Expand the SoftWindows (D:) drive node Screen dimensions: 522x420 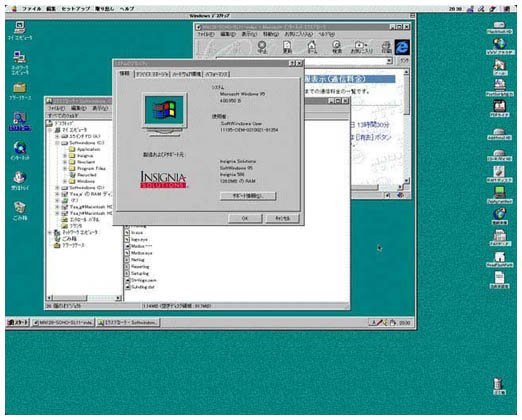(x=57, y=188)
